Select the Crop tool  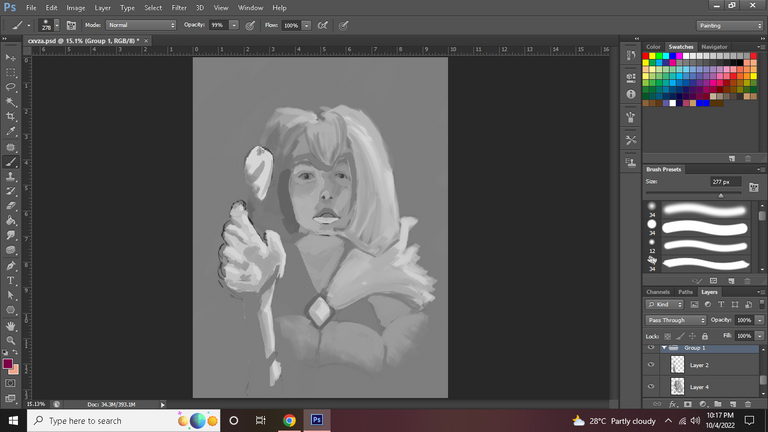click(10, 117)
